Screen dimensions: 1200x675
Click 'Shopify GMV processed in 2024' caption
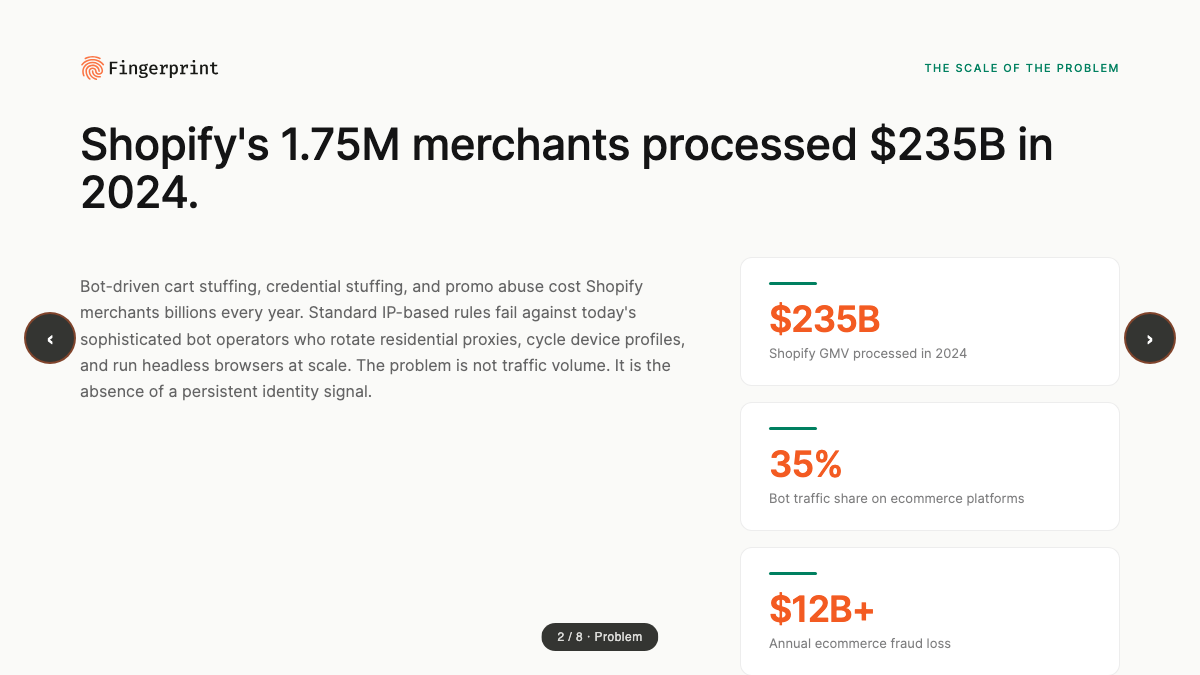coord(868,353)
